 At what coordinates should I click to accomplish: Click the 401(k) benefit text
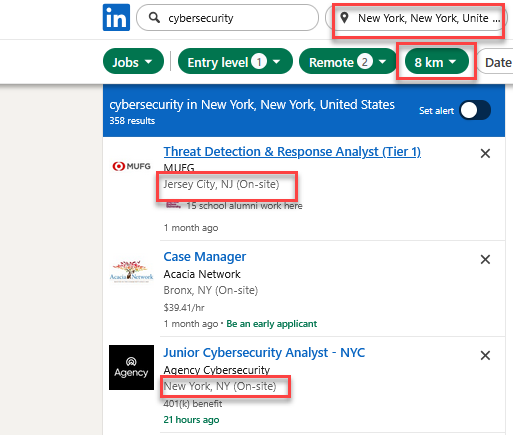click(193, 404)
